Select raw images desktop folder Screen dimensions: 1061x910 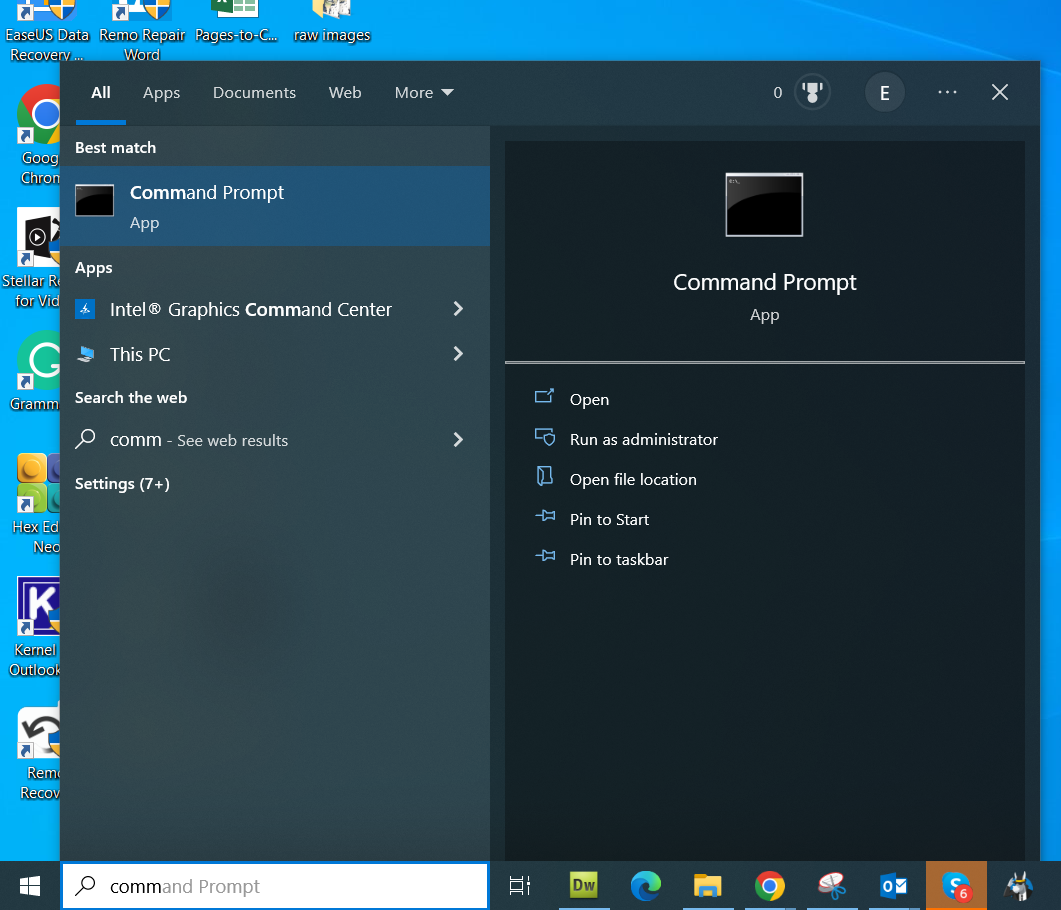point(332,23)
